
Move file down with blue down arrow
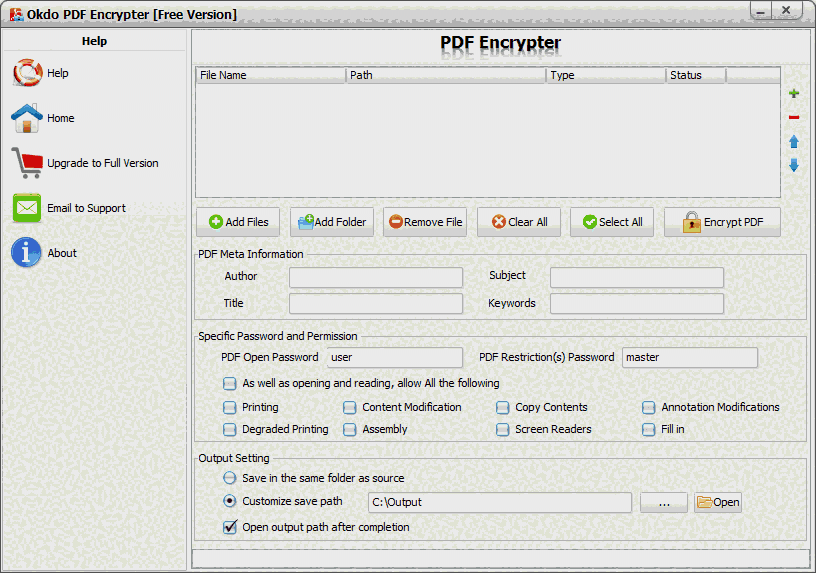tap(794, 165)
